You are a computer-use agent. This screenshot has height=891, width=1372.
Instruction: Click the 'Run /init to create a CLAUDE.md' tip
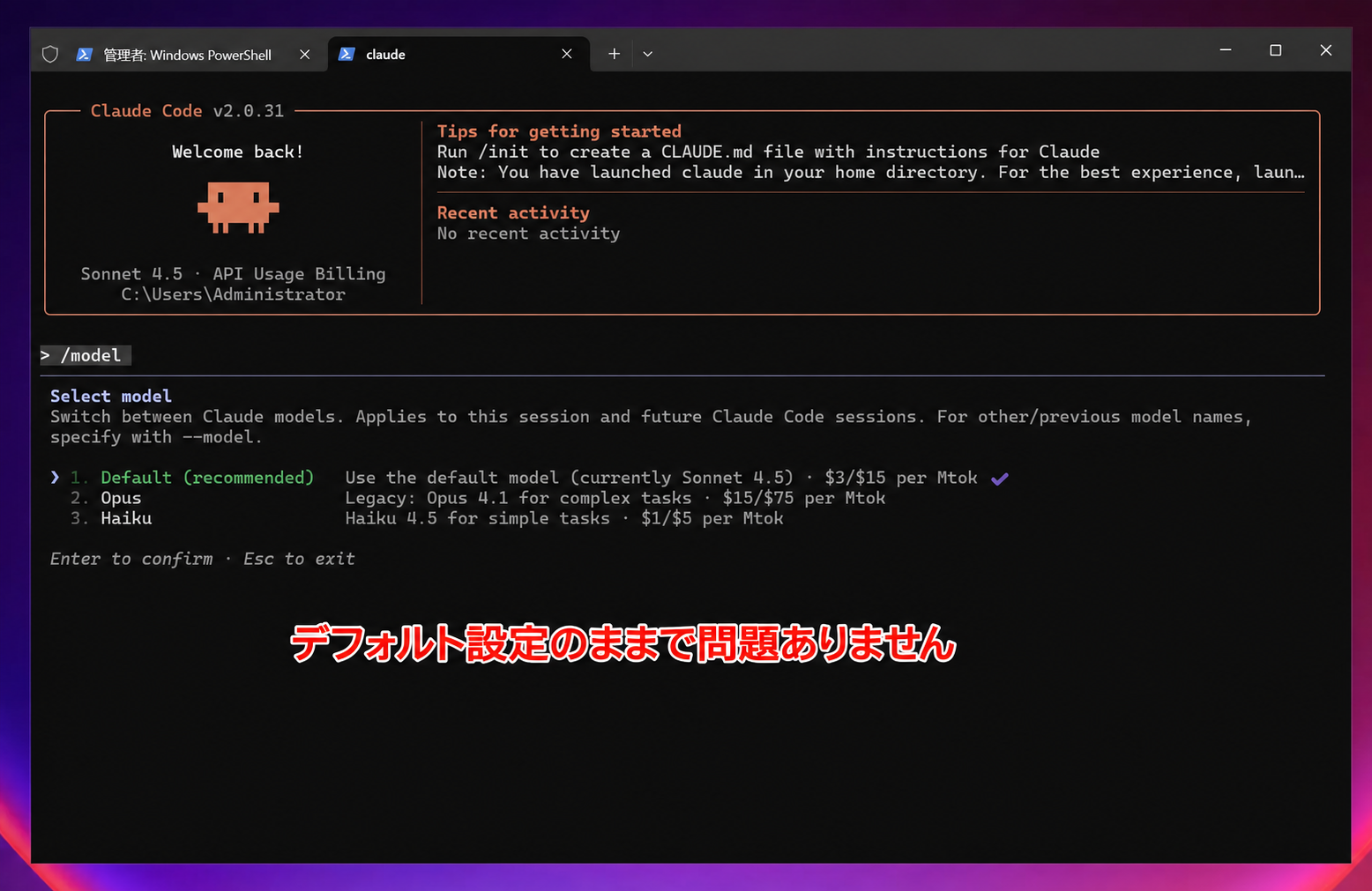coord(768,152)
